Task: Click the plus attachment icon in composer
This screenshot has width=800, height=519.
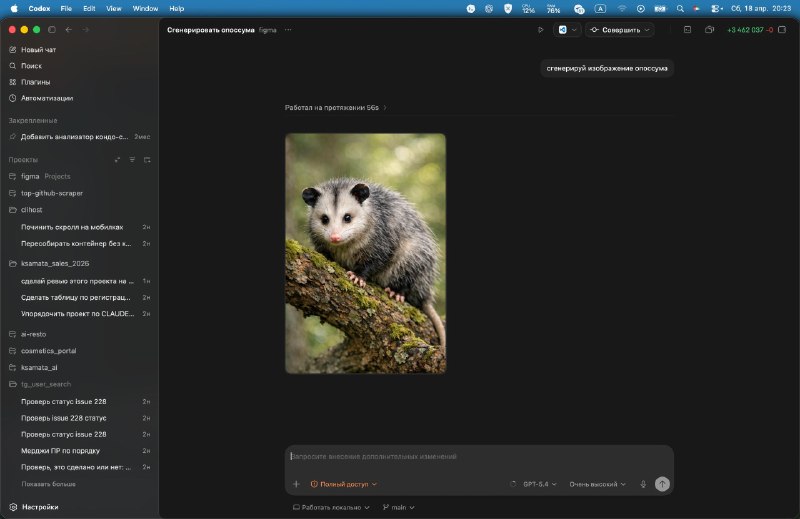Action: click(296, 484)
